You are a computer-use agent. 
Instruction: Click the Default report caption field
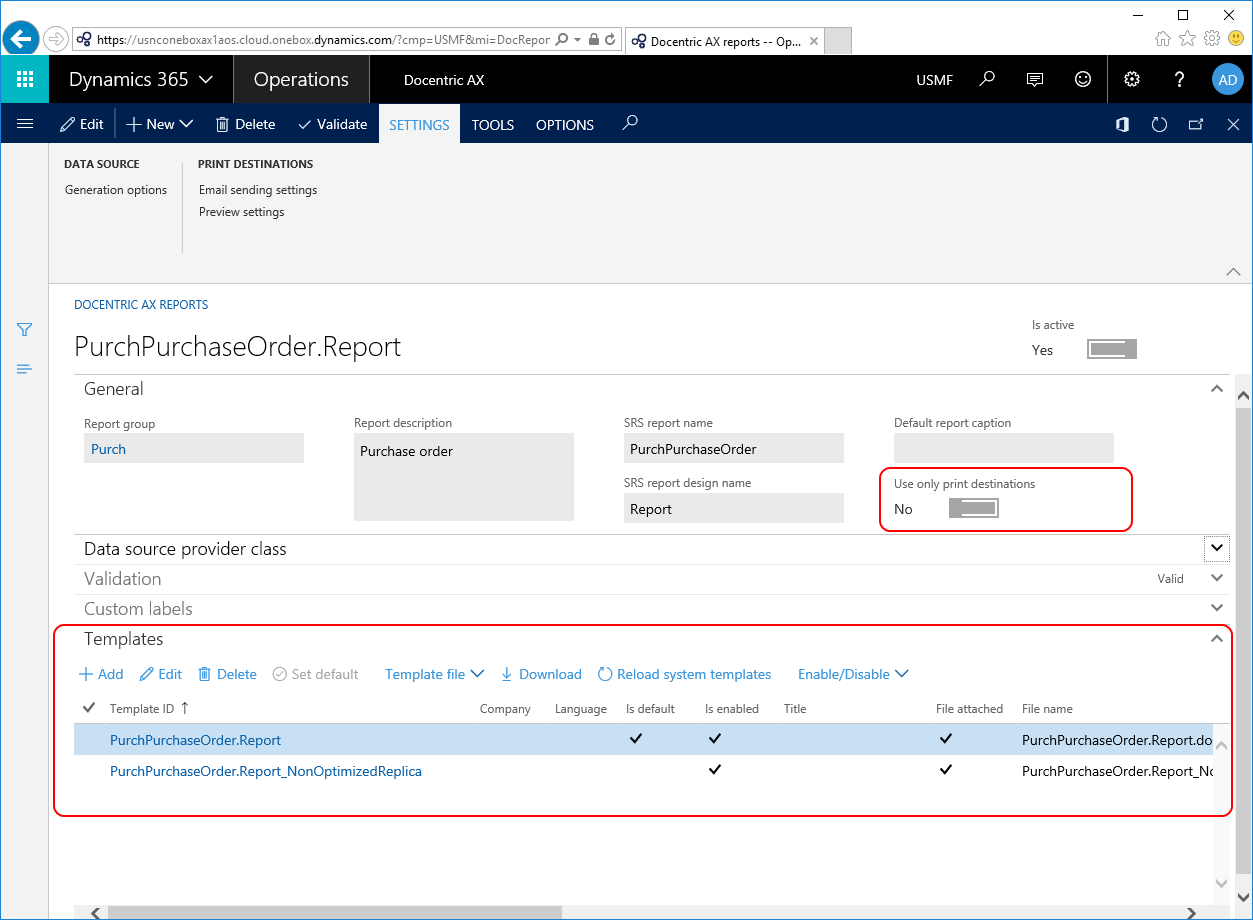click(x=1004, y=448)
